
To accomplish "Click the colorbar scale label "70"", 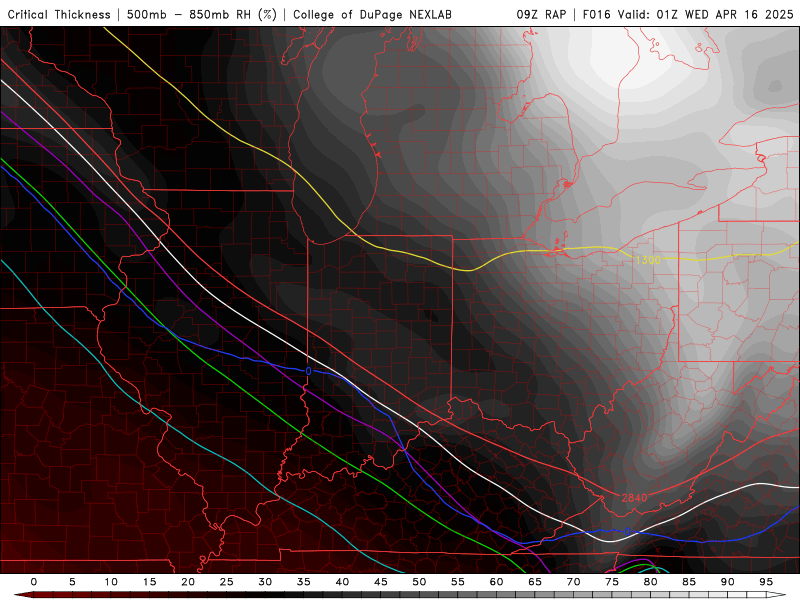I will [573, 582].
